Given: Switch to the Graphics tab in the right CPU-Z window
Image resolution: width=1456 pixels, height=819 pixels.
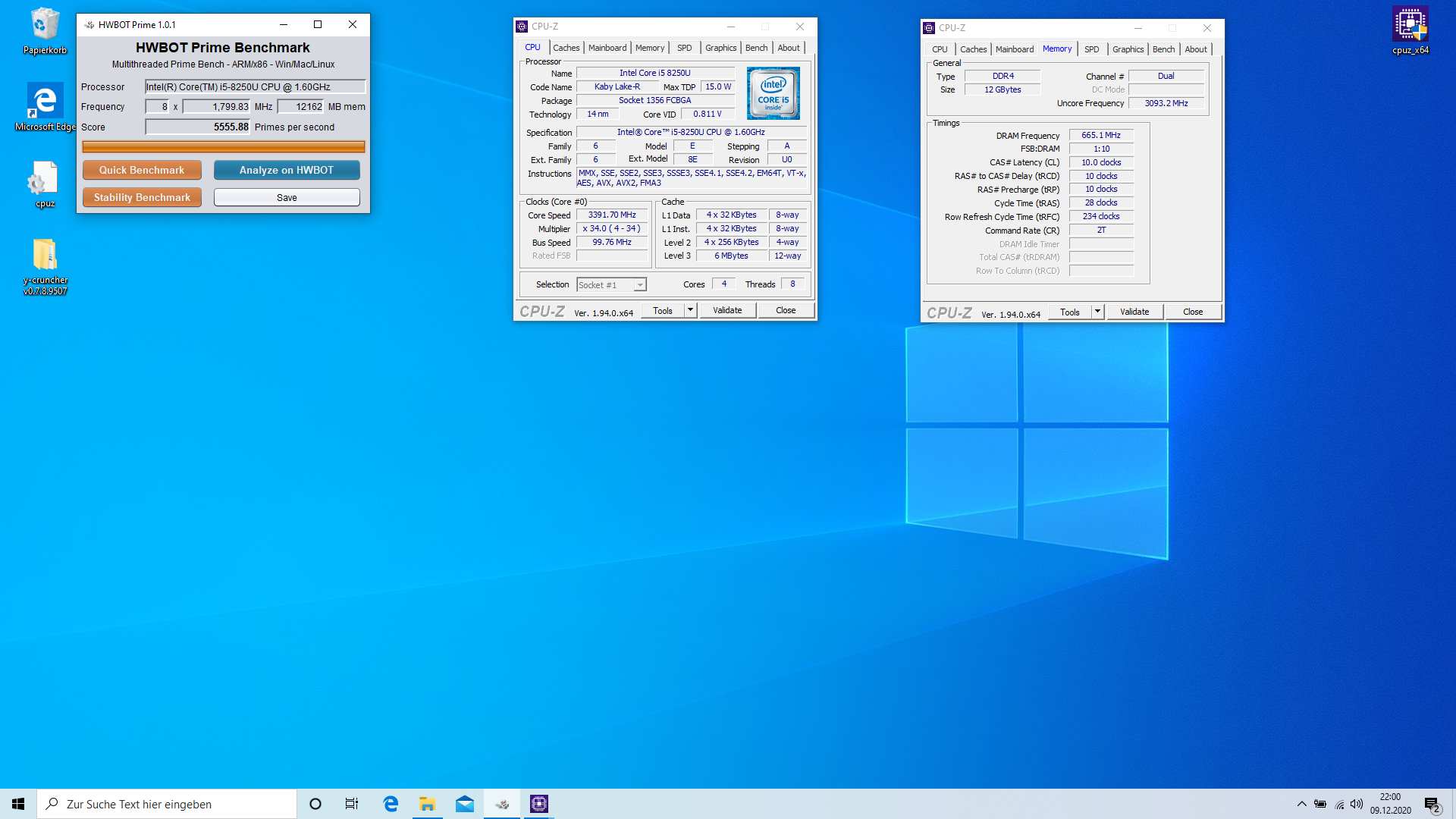Looking at the screenshot, I should tap(1128, 49).
